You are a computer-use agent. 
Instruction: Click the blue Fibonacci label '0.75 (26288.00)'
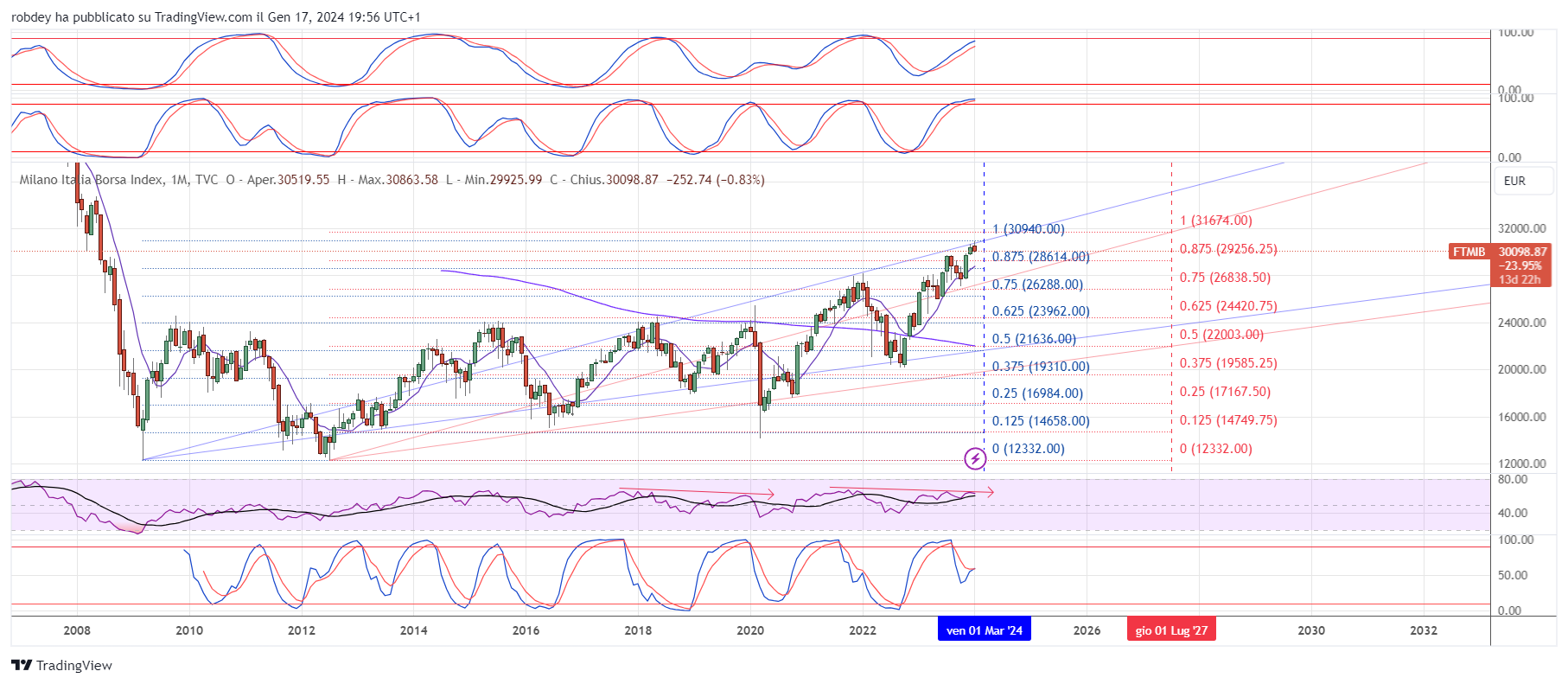click(1037, 284)
